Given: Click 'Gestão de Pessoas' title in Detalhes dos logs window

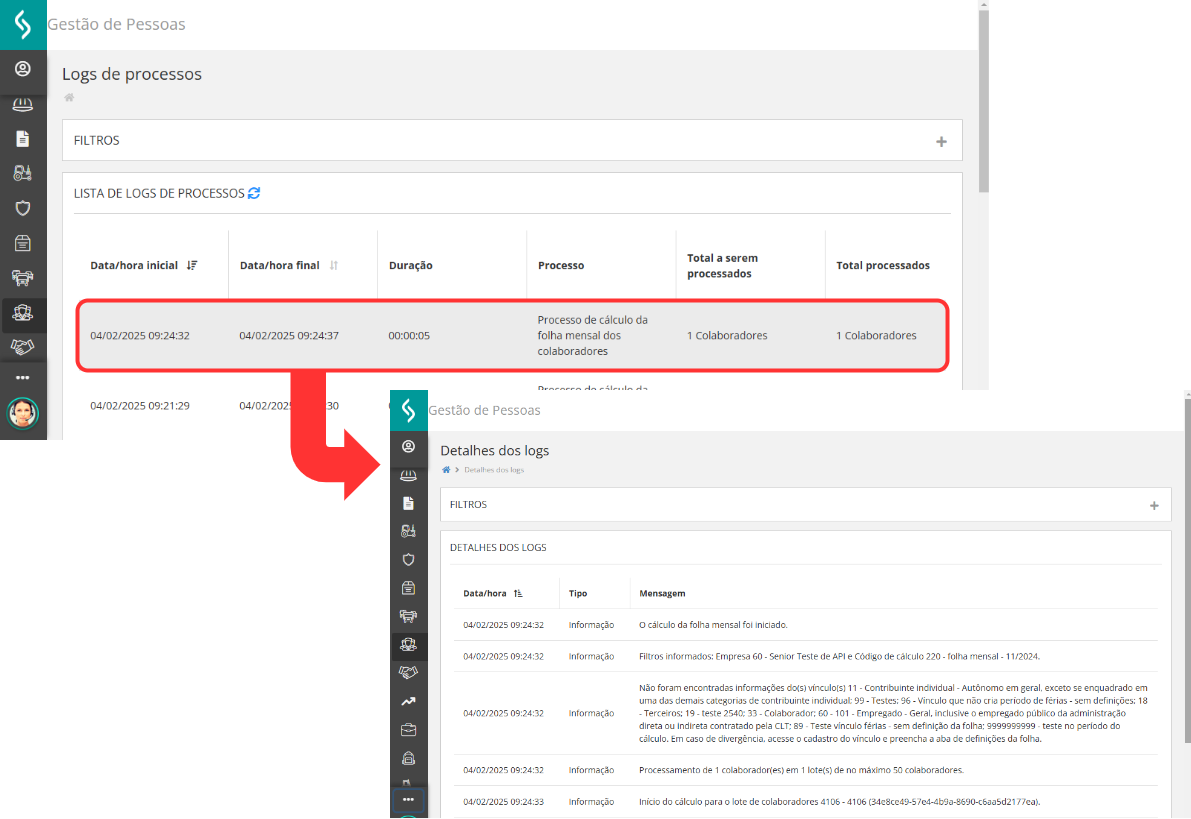Looking at the screenshot, I should pyautogui.click(x=485, y=410).
